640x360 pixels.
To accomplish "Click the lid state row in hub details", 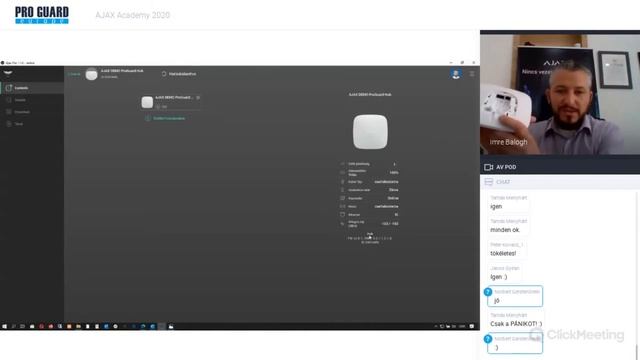I will point(370,182).
